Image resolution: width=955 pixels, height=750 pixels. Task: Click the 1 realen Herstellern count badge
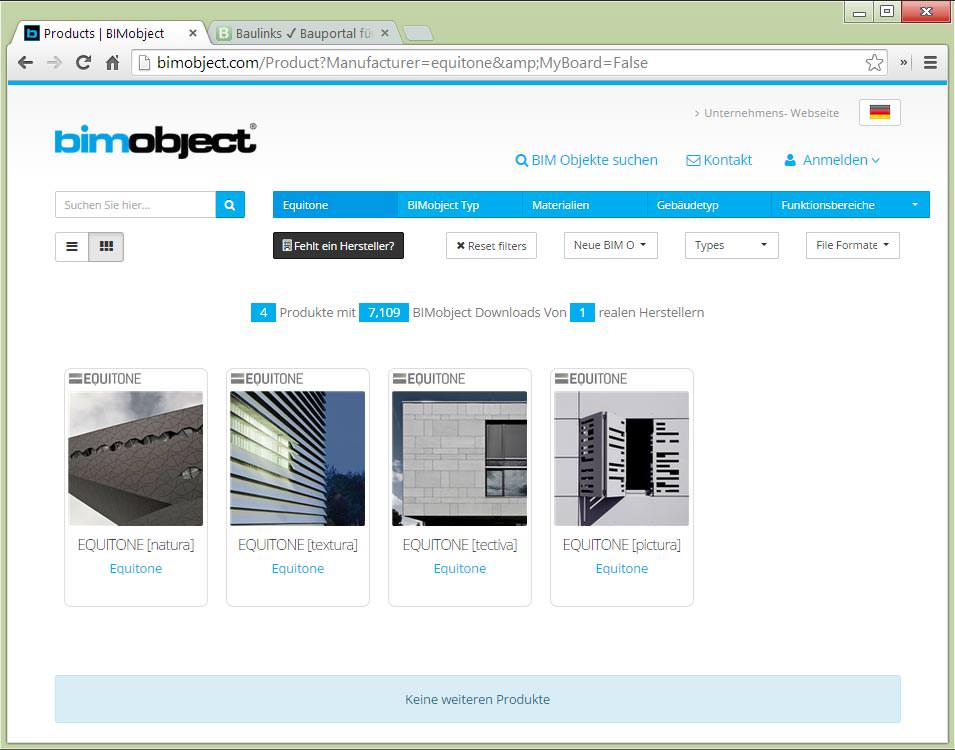click(x=582, y=313)
